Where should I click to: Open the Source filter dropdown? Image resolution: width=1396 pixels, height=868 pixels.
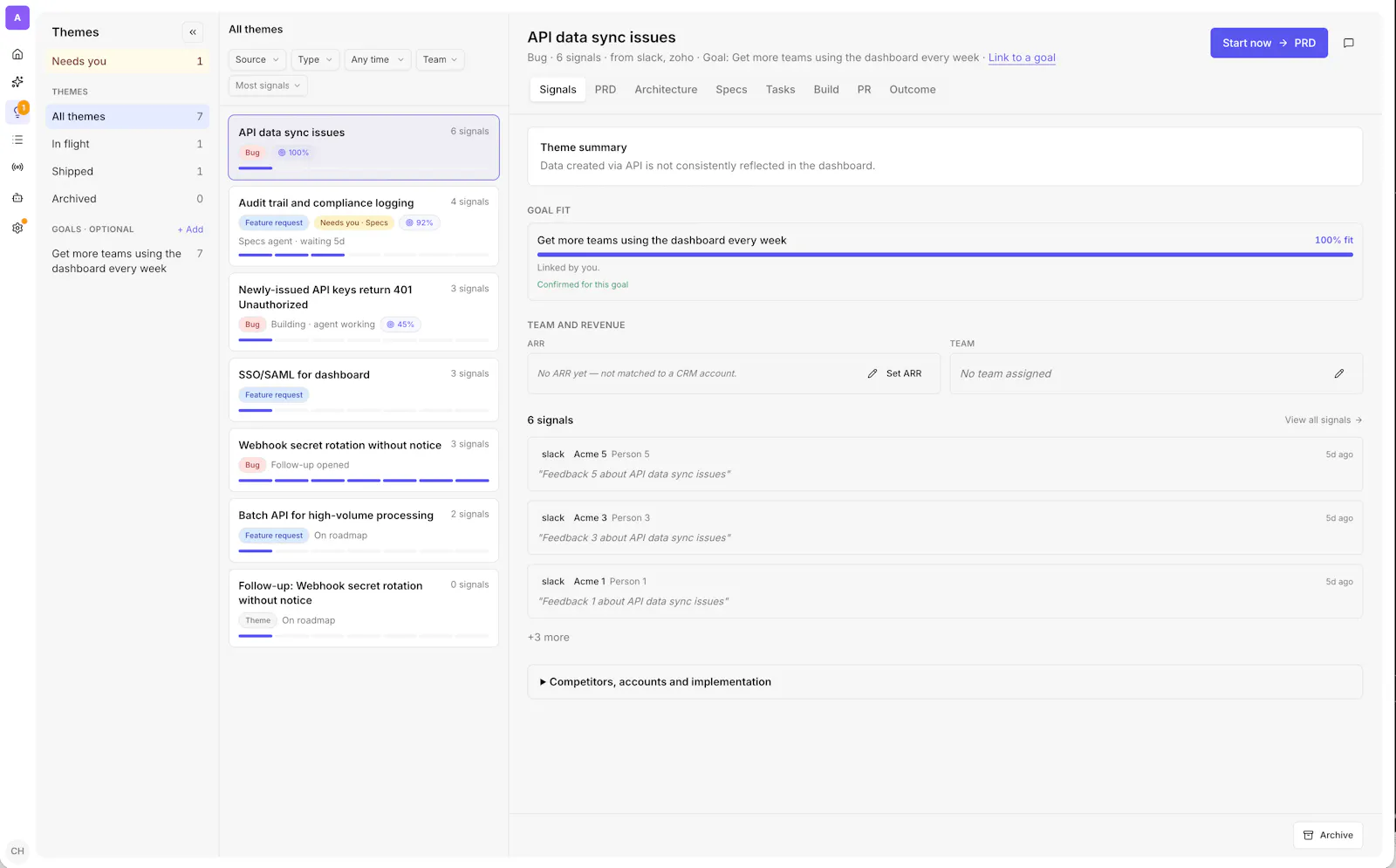(257, 59)
